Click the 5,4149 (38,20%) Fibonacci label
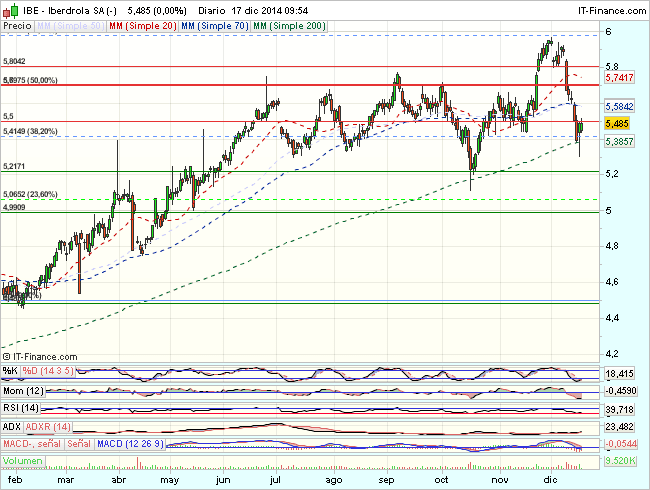 click(x=30, y=131)
